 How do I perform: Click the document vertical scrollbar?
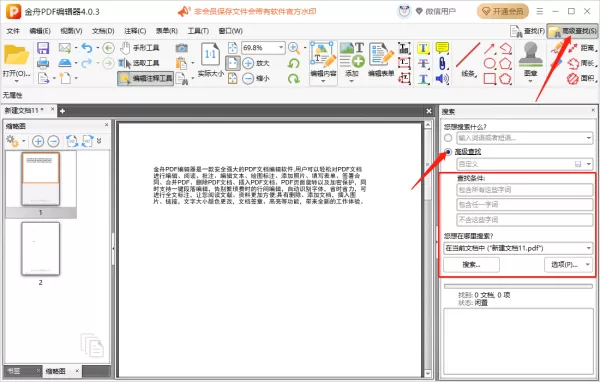[428, 249]
